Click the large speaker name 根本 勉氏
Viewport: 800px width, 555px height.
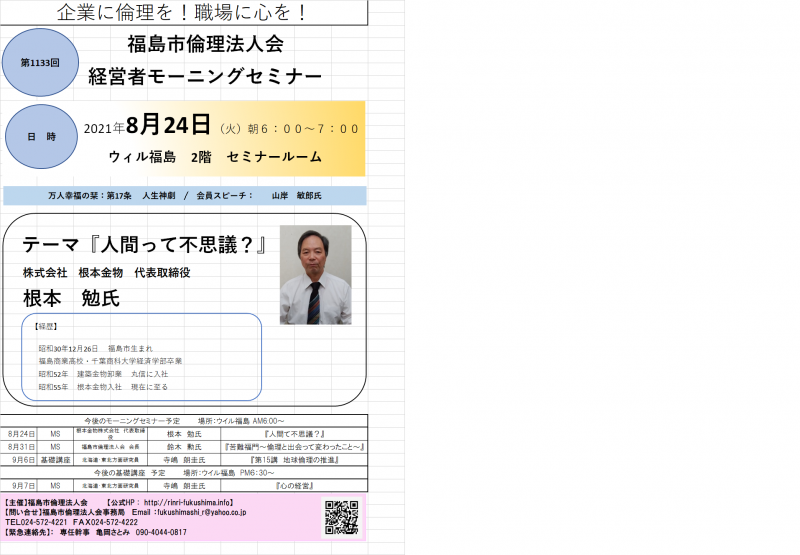click(71, 298)
